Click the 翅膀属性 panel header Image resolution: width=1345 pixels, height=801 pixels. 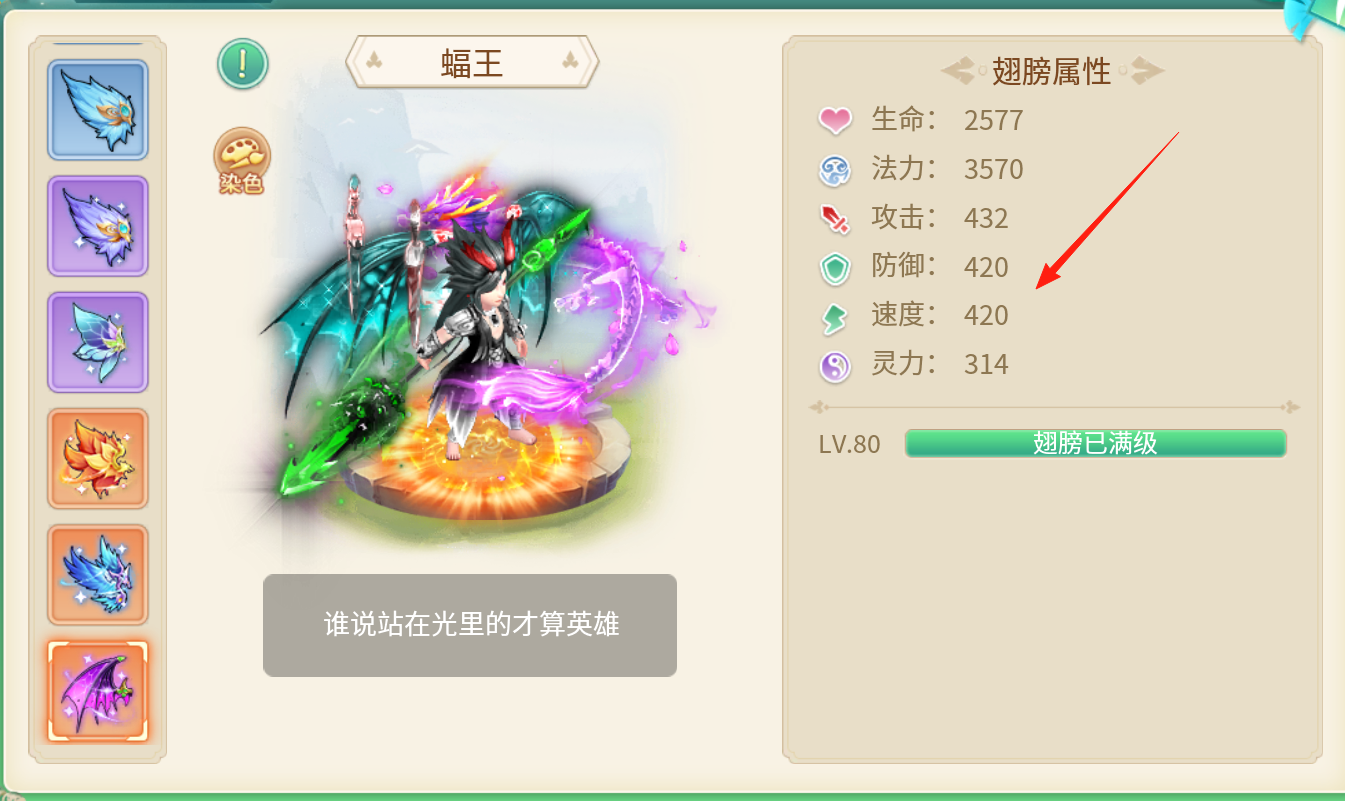[1052, 71]
